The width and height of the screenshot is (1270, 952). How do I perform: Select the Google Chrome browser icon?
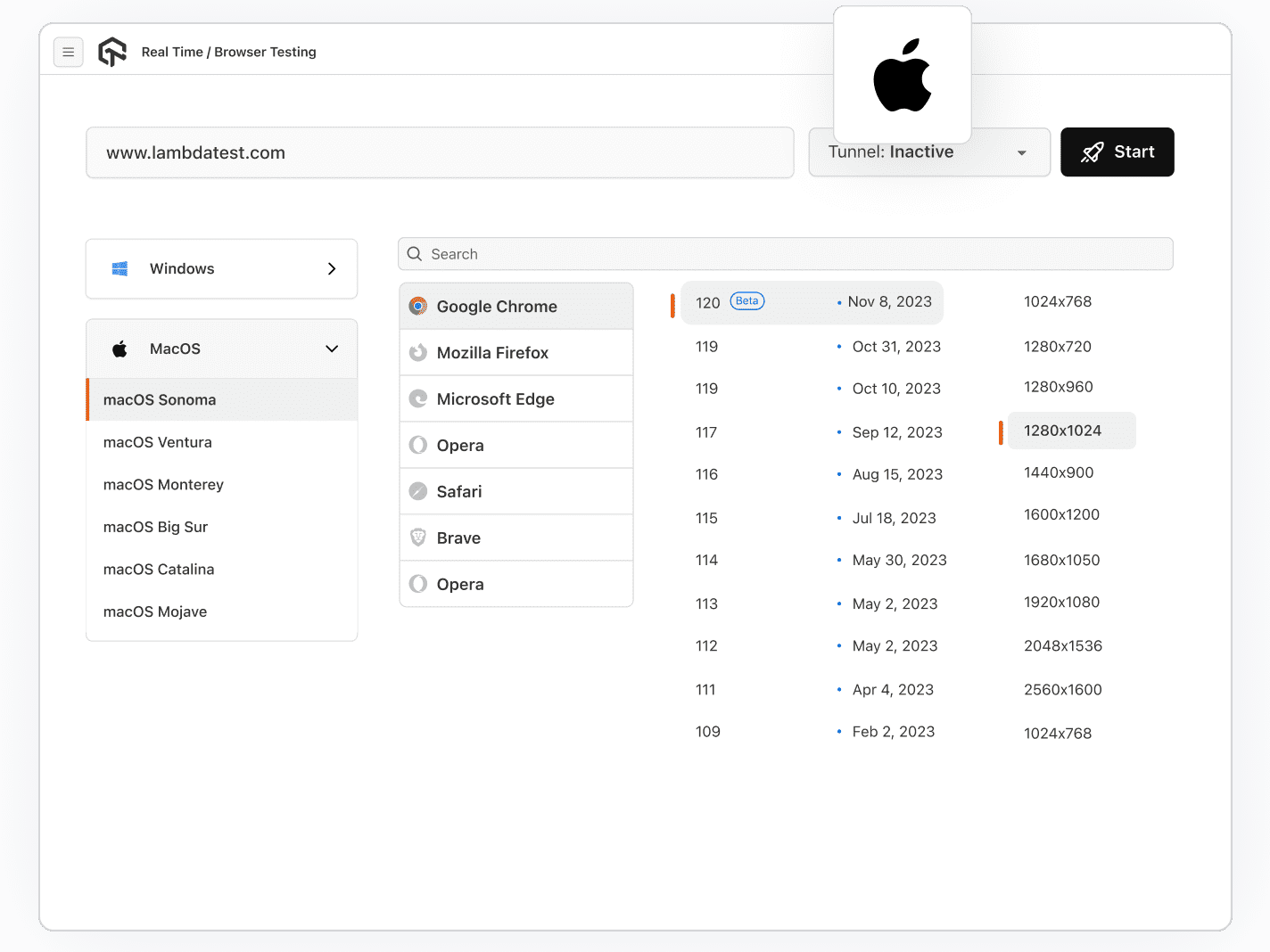(417, 306)
